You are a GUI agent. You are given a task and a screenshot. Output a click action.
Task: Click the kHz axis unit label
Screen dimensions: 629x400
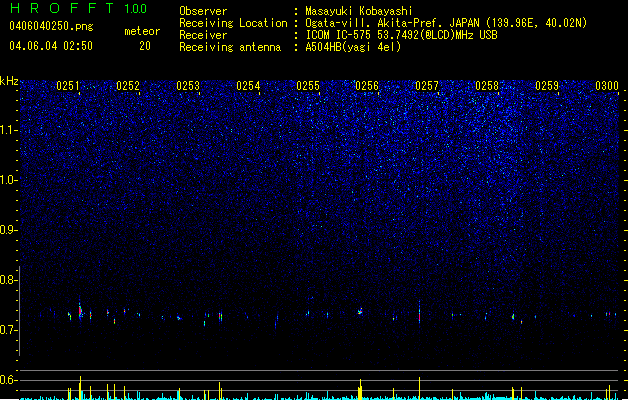click(9, 81)
